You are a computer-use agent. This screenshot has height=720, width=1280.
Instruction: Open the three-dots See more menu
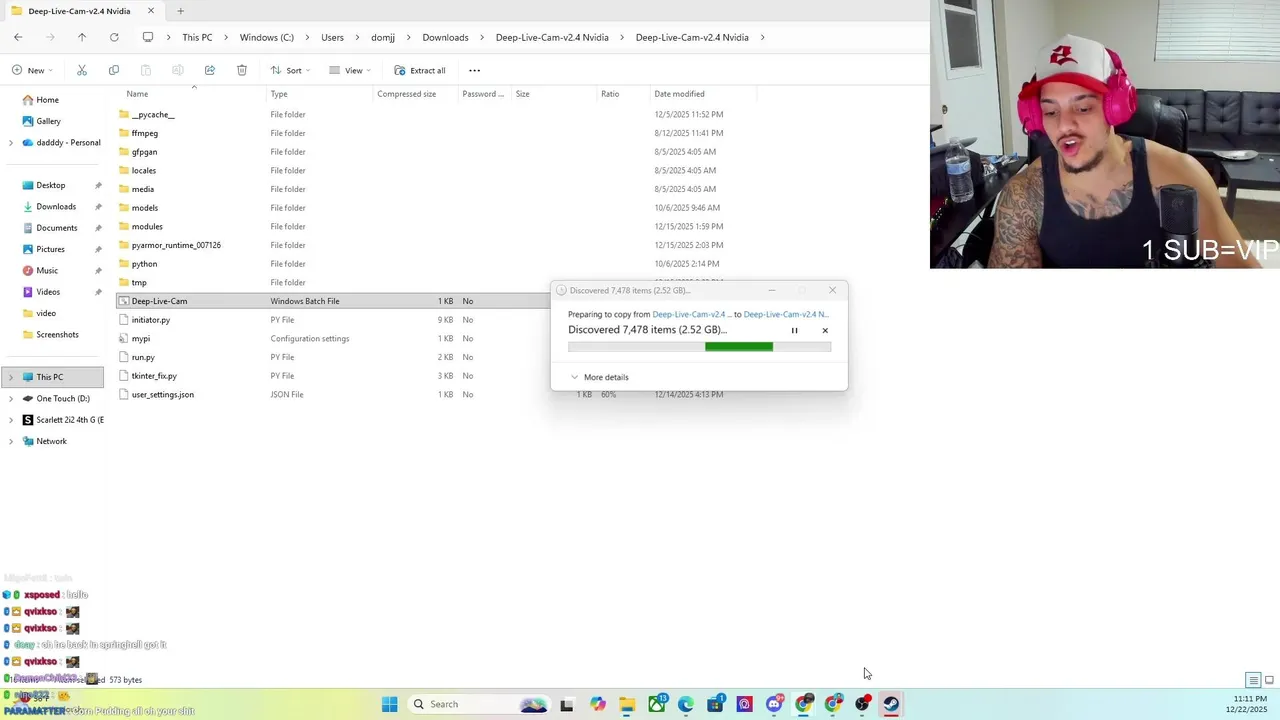pyautogui.click(x=475, y=70)
